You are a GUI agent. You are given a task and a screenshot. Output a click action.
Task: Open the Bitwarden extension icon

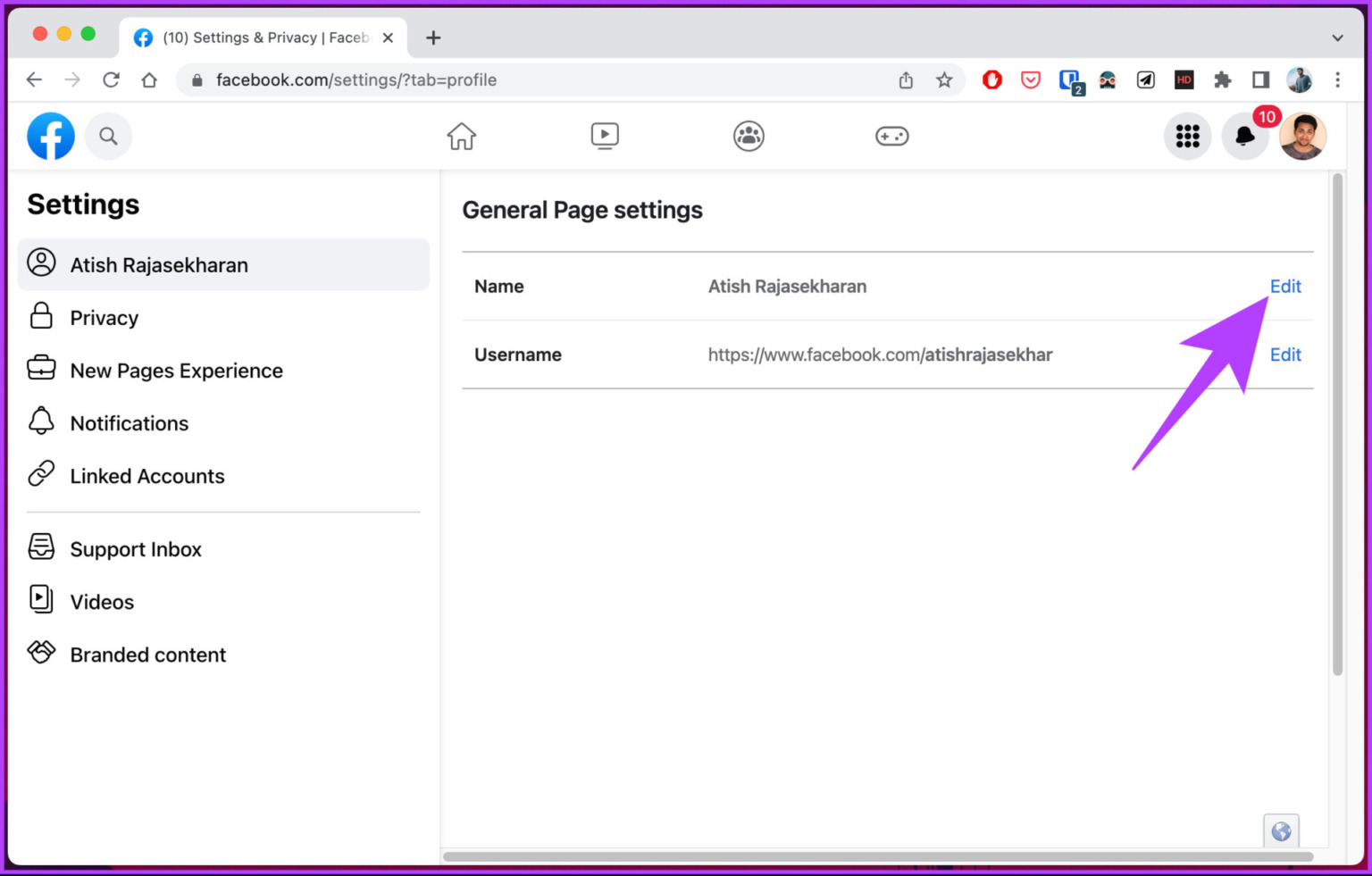pos(1069,79)
